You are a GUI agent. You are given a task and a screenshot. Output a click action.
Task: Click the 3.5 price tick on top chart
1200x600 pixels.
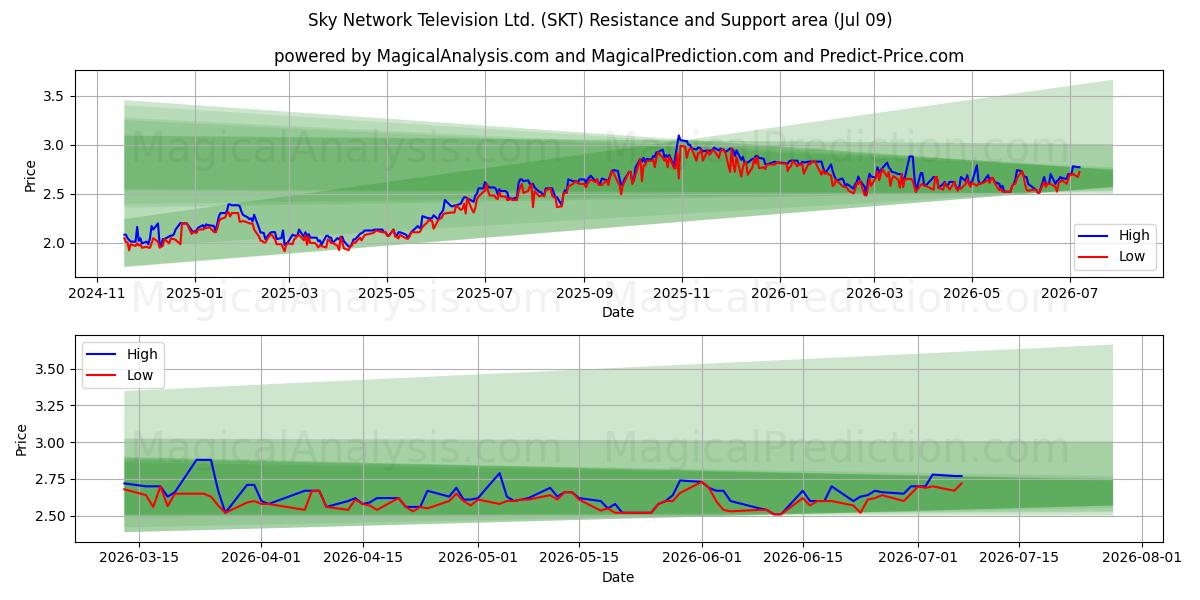pyautogui.click(x=53, y=96)
